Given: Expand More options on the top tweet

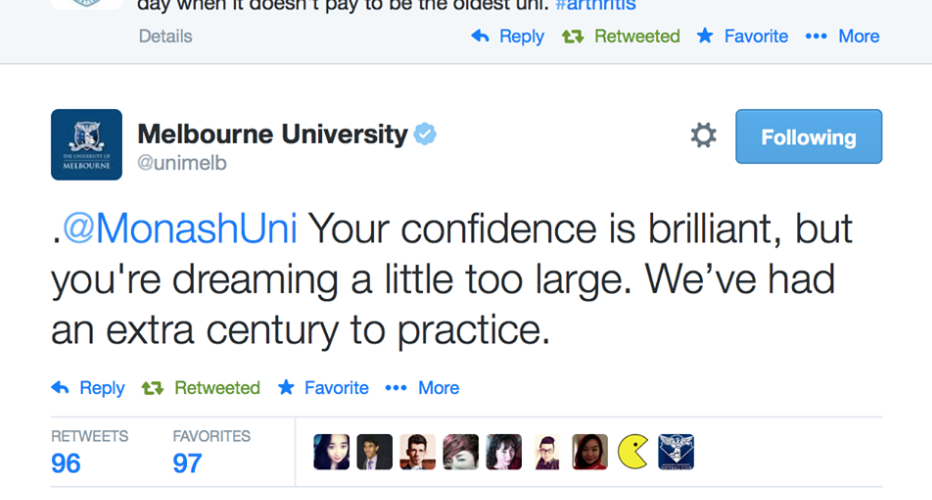Looking at the screenshot, I should click(842, 36).
